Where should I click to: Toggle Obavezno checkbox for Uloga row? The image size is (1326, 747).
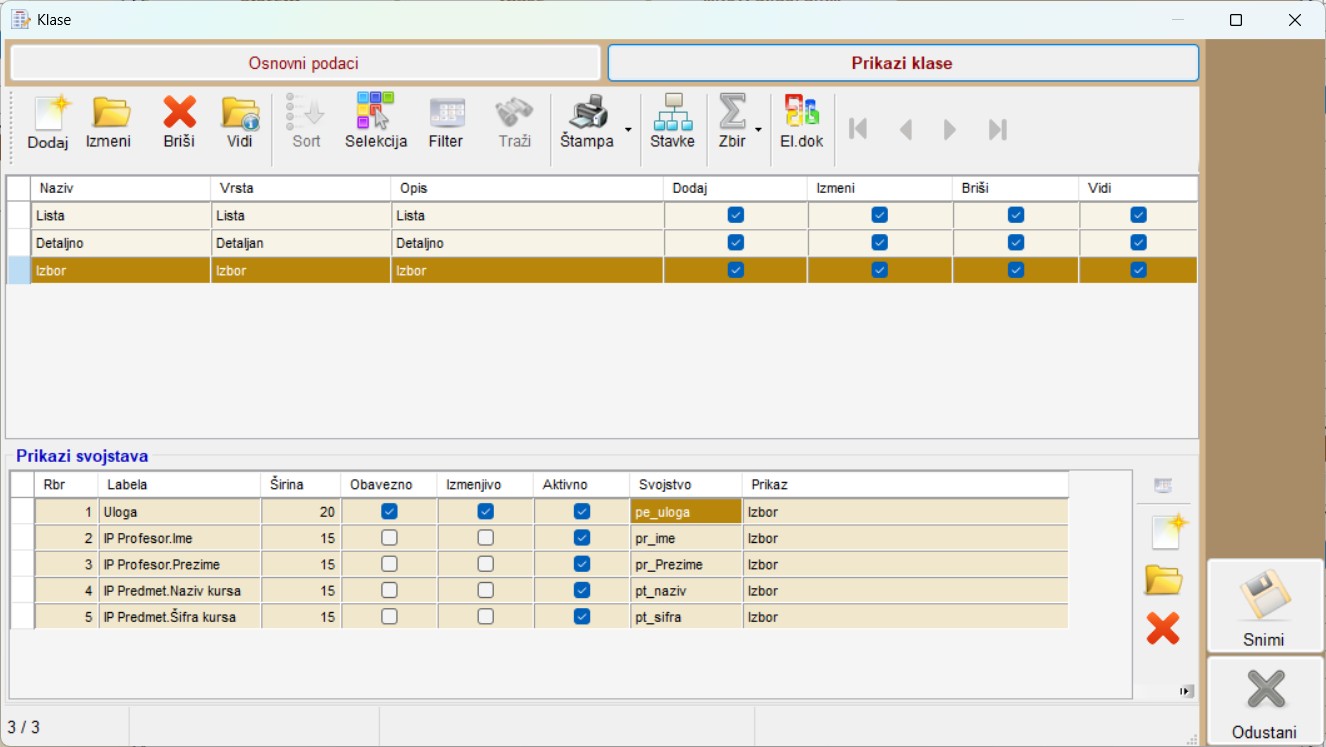390,511
